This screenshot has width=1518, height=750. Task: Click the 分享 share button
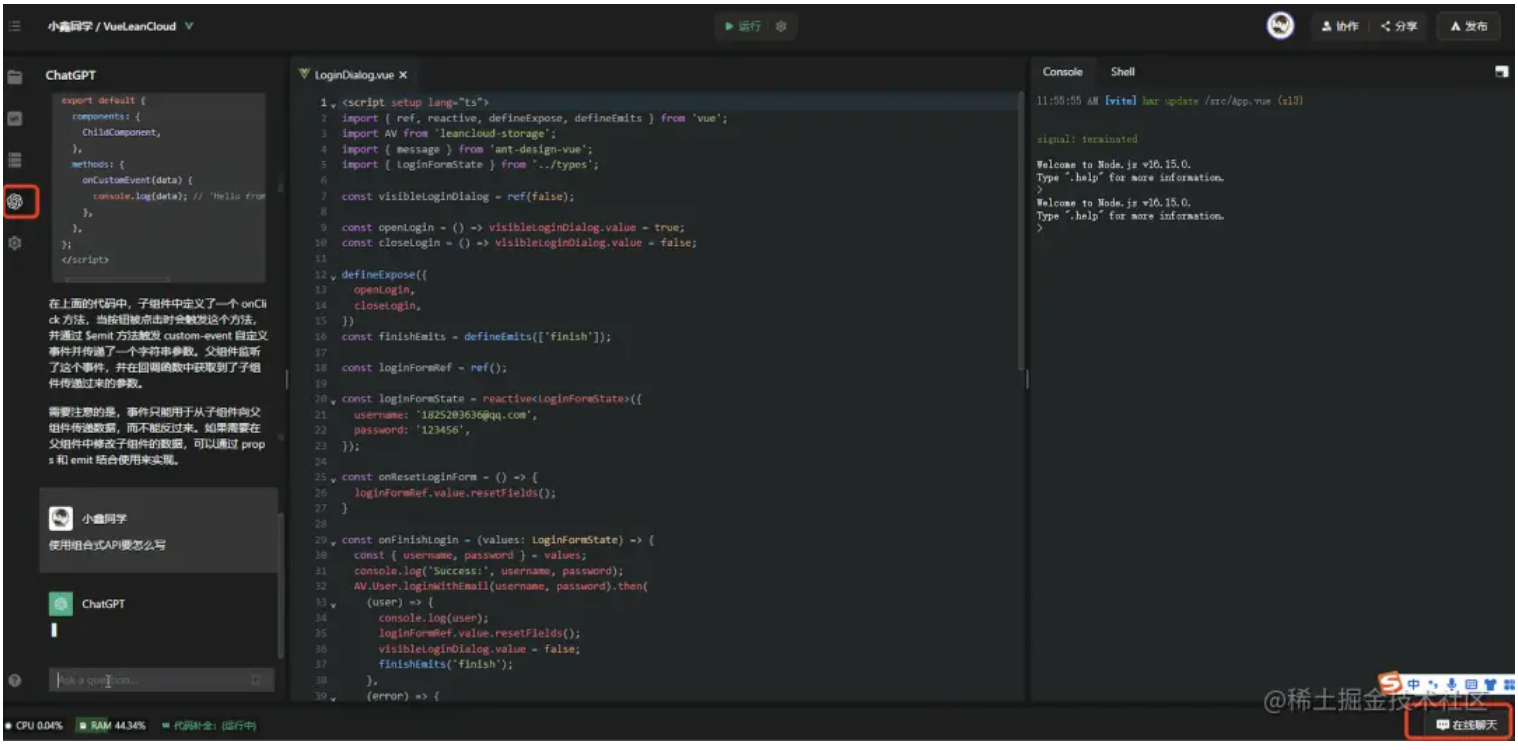click(x=1399, y=26)
